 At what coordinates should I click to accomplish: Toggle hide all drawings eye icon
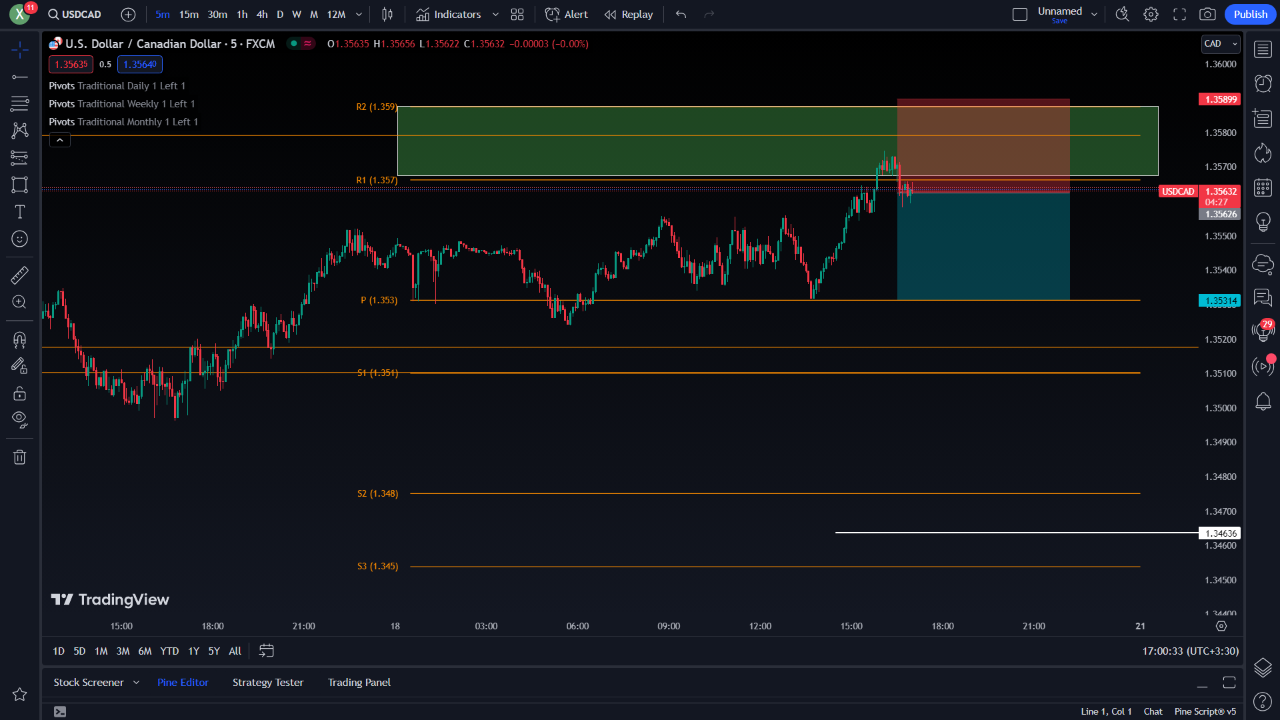19,419
